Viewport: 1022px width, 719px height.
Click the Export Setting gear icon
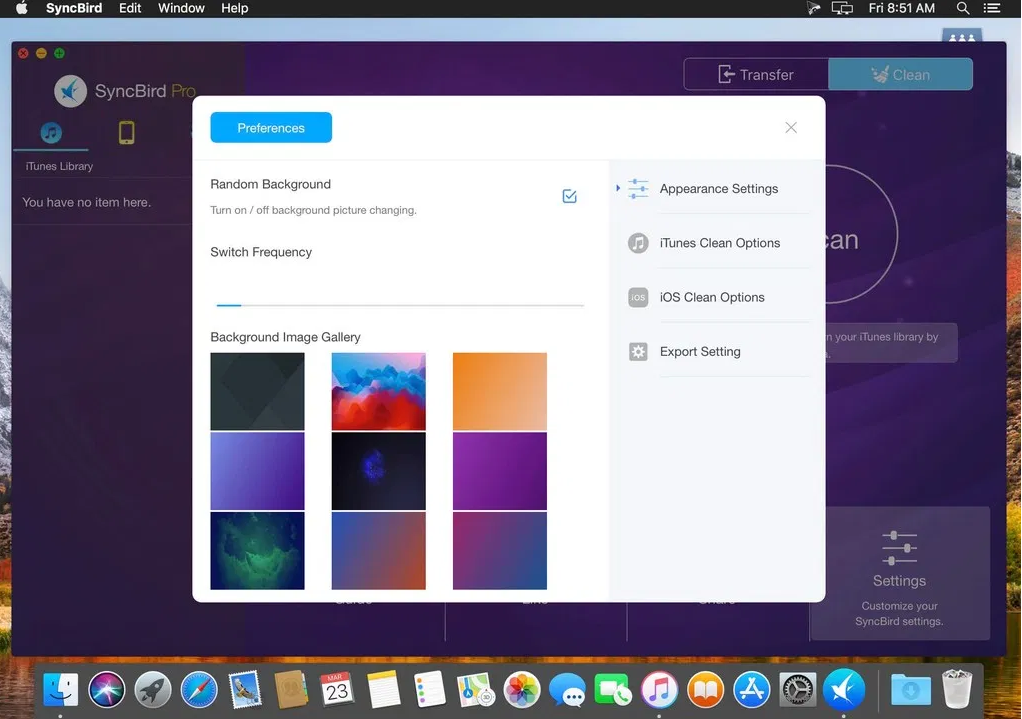click(638, 351)
